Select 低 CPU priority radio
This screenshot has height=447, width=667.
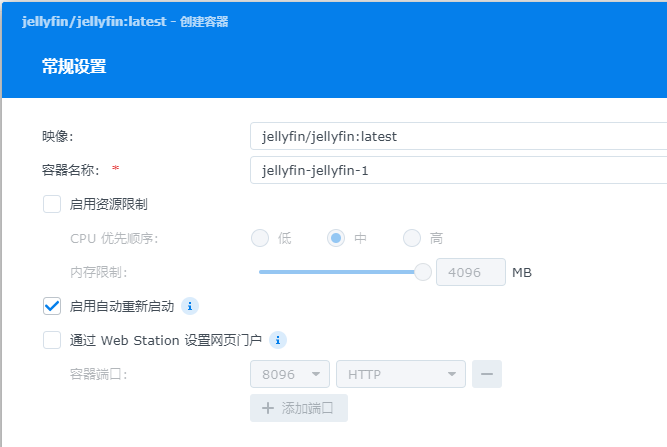[260, 238]
